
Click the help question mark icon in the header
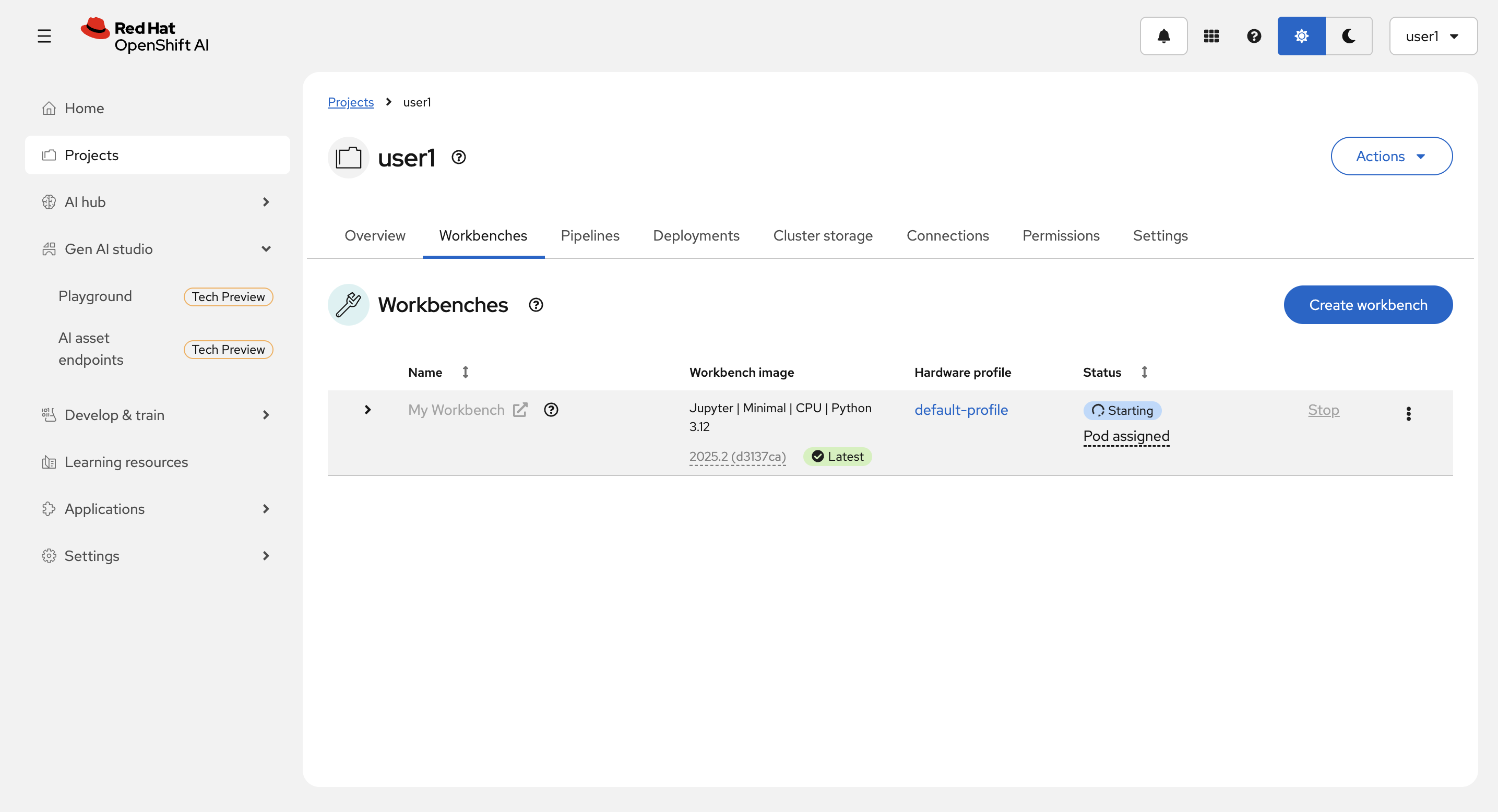(x=1254, y=36)
